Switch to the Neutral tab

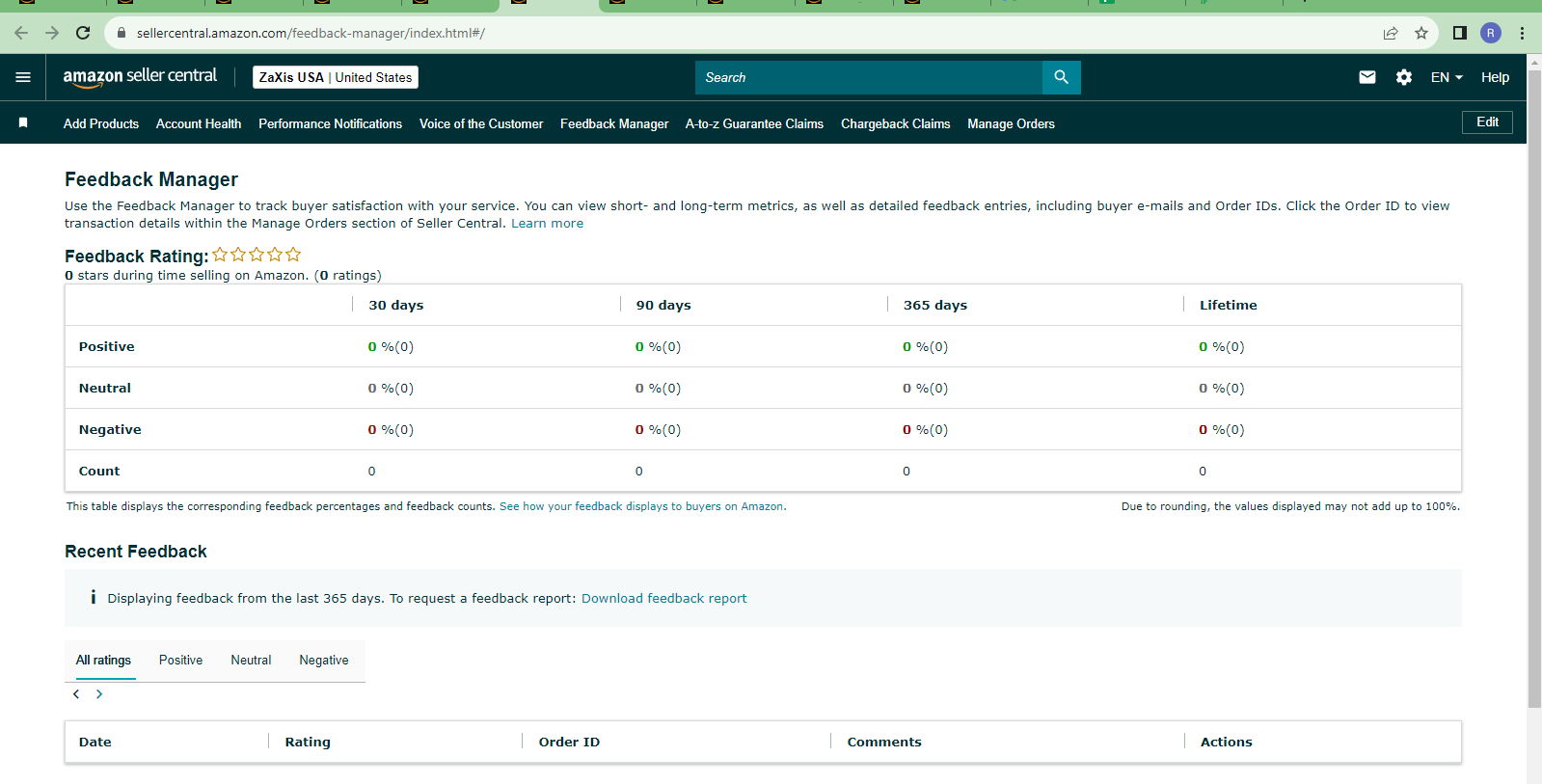pos(251,661)
